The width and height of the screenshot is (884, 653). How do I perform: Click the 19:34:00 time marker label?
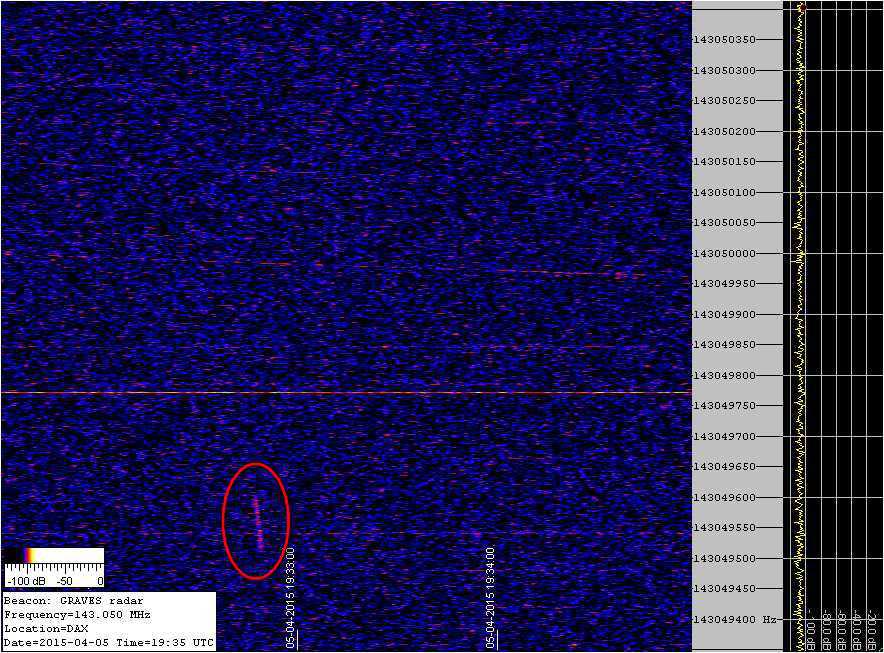[491, 597]
